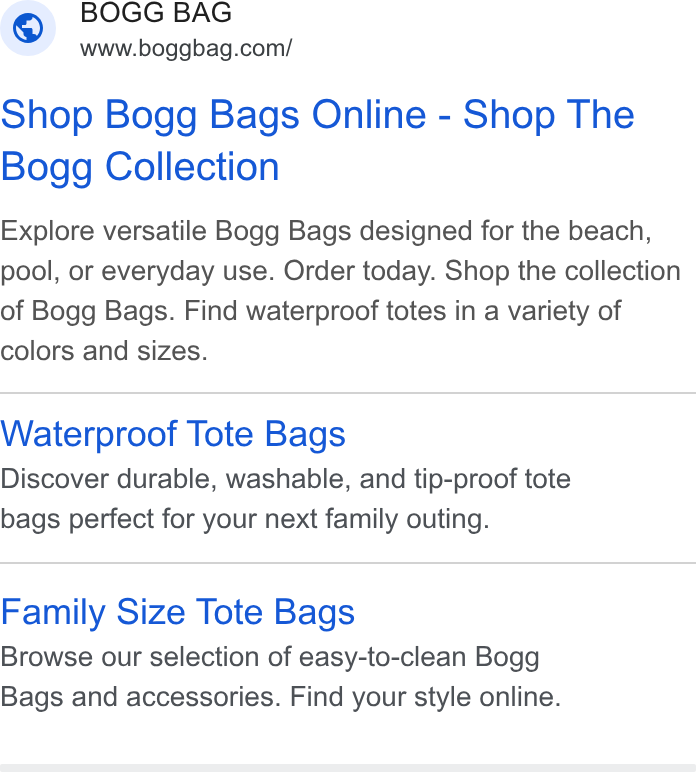696x772 pixels.
Task: Open the Family Size Tote Bags sitelink
Action: click(x=177, y=612)
